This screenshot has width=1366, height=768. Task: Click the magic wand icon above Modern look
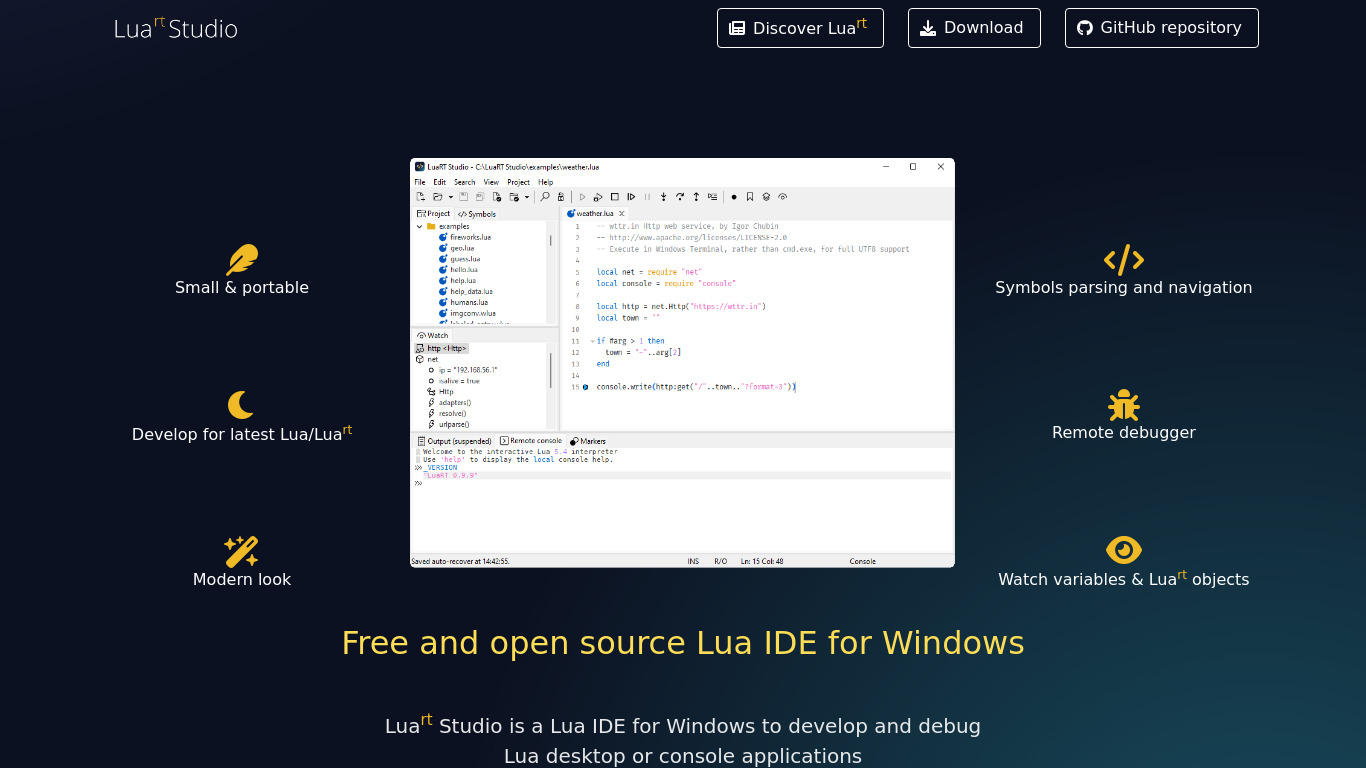coord(241,551)
